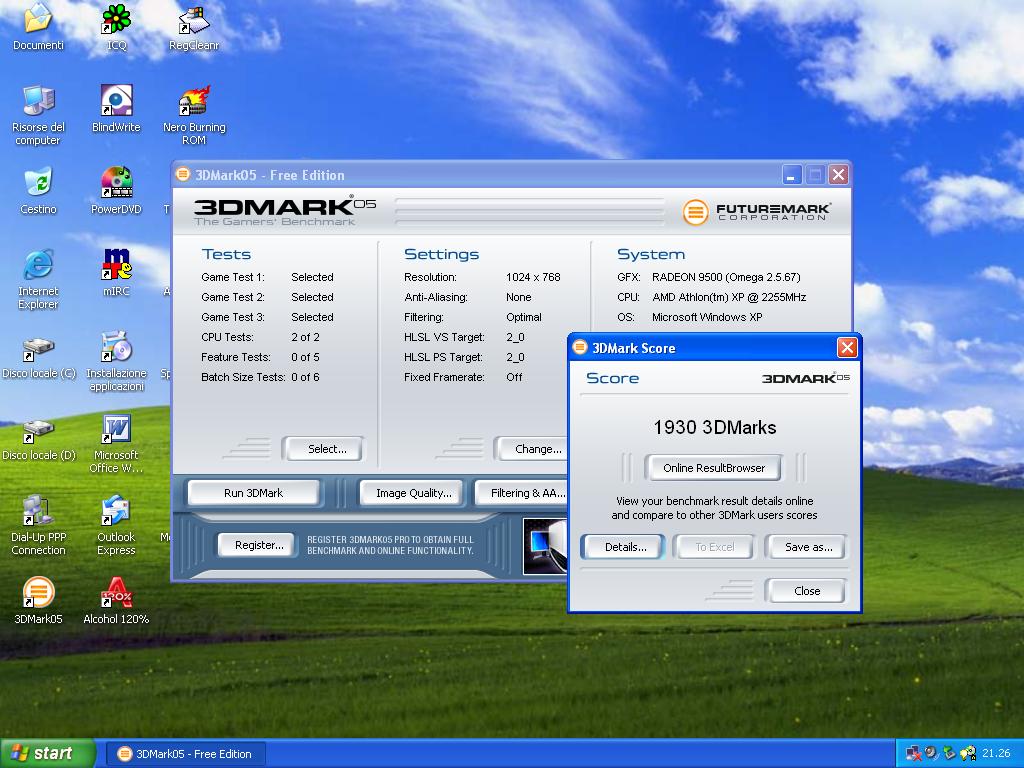Click the Feature Tests value 0 of 5
Screen dimensions: 1024x768
click(305, 357)
